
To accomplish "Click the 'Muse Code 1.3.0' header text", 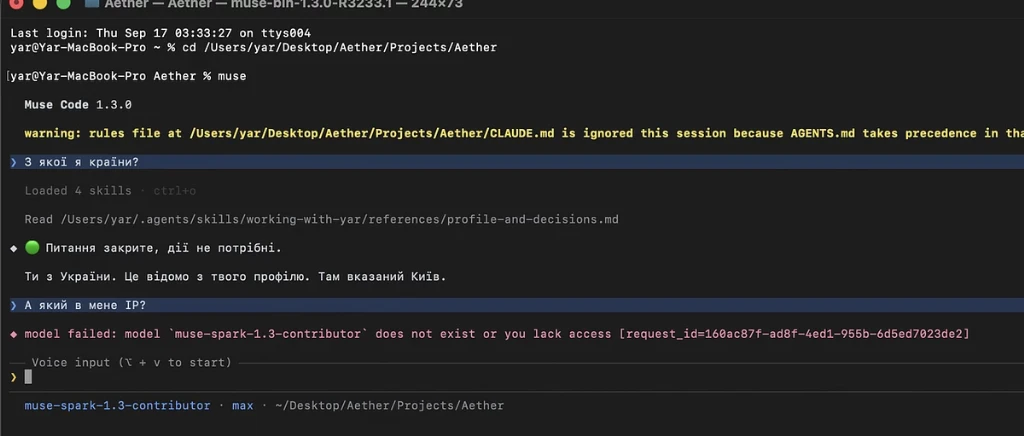I will tap(78, 104).
